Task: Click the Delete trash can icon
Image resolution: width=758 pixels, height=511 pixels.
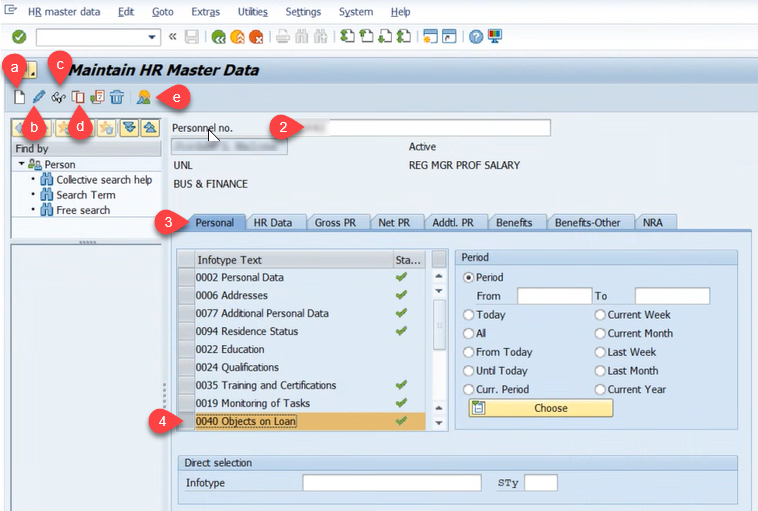Action: [x=117, y=97]
